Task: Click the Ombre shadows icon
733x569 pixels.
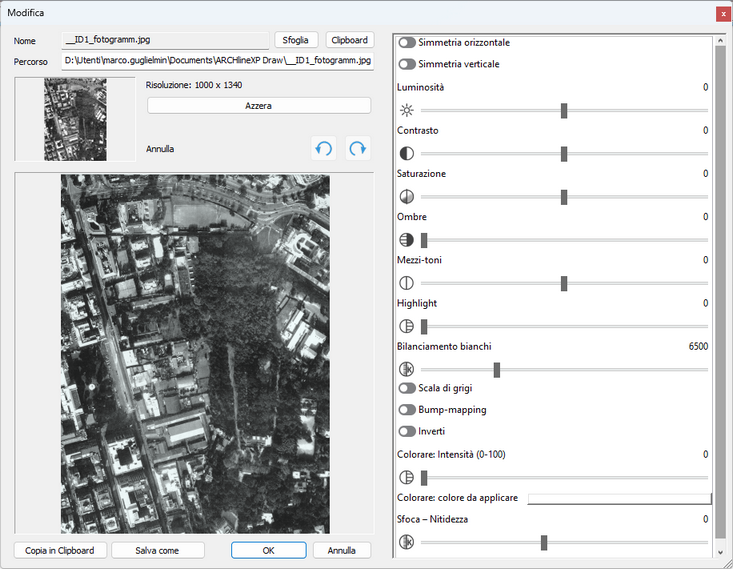Action: pyautogui.click(x=407, y=240)
